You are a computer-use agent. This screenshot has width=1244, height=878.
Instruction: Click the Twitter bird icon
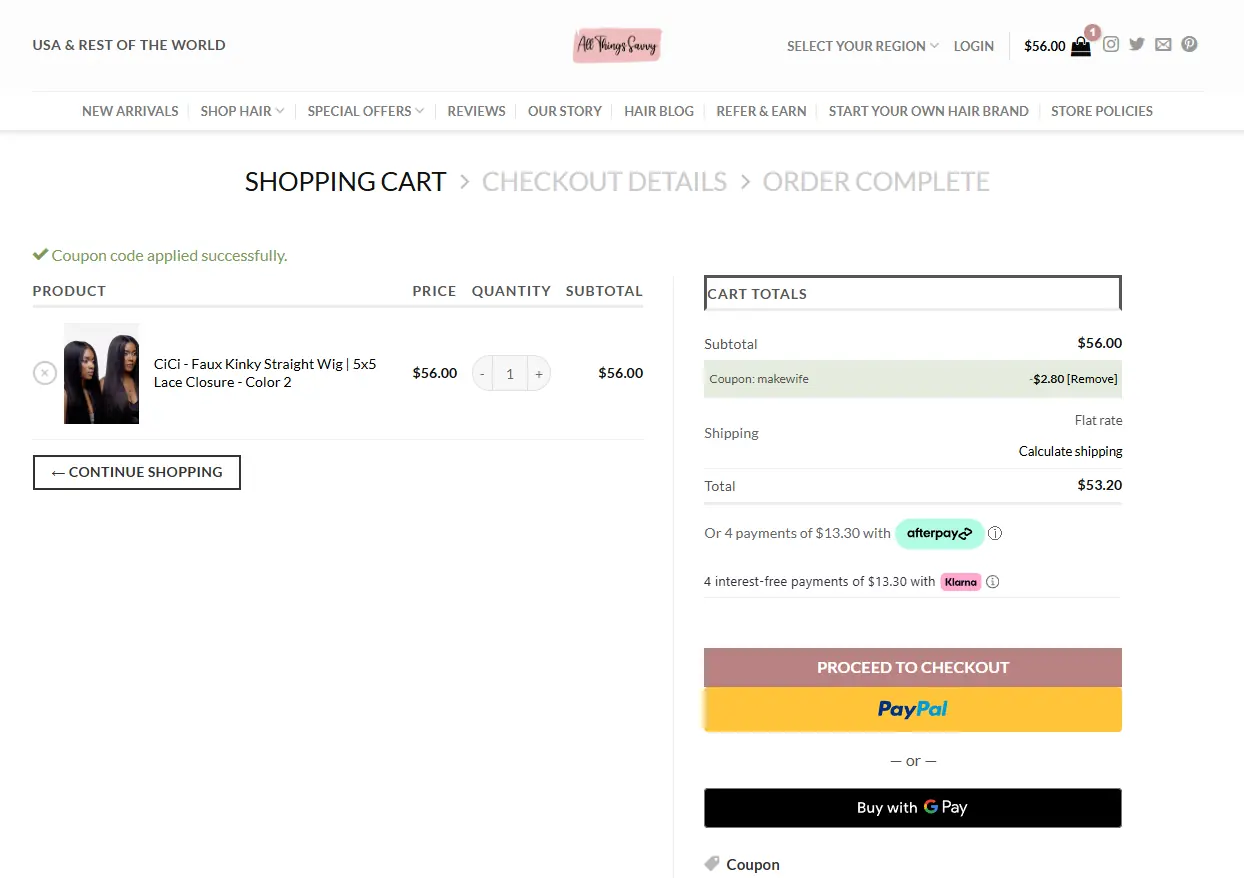tap(1137, 43)
